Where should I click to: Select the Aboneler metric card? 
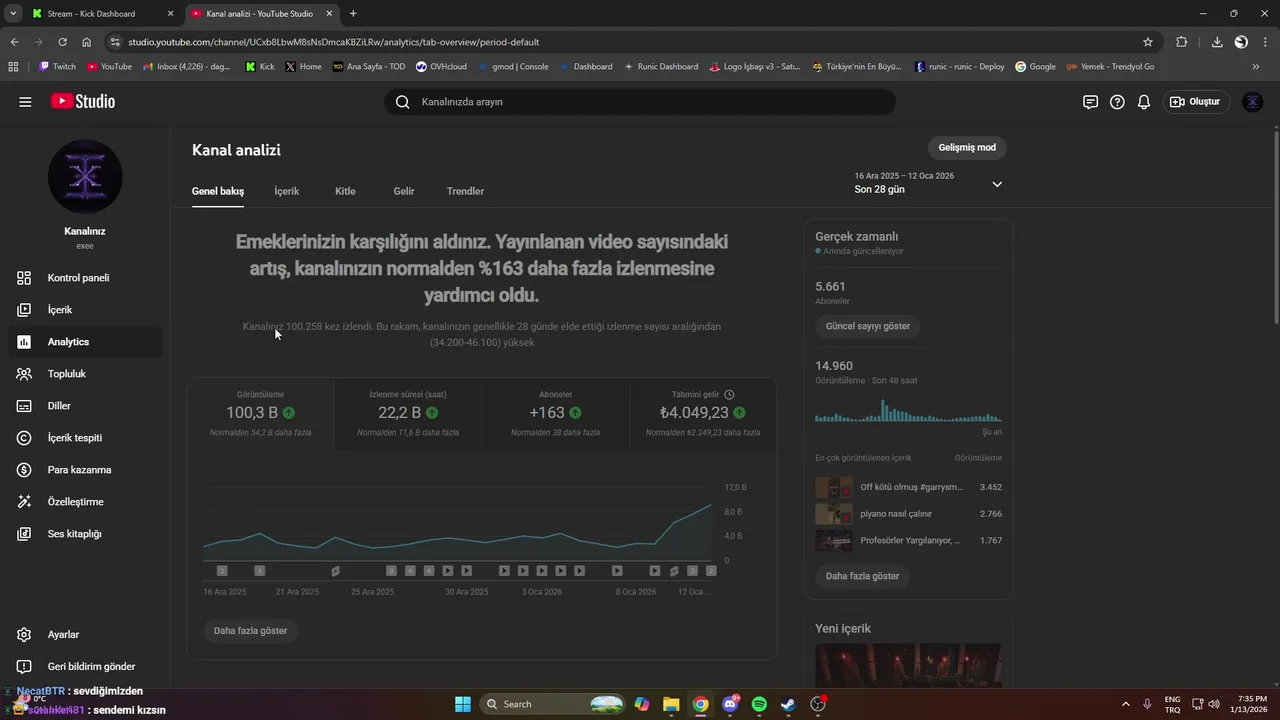pyautogui.click(x=555, y=414)
